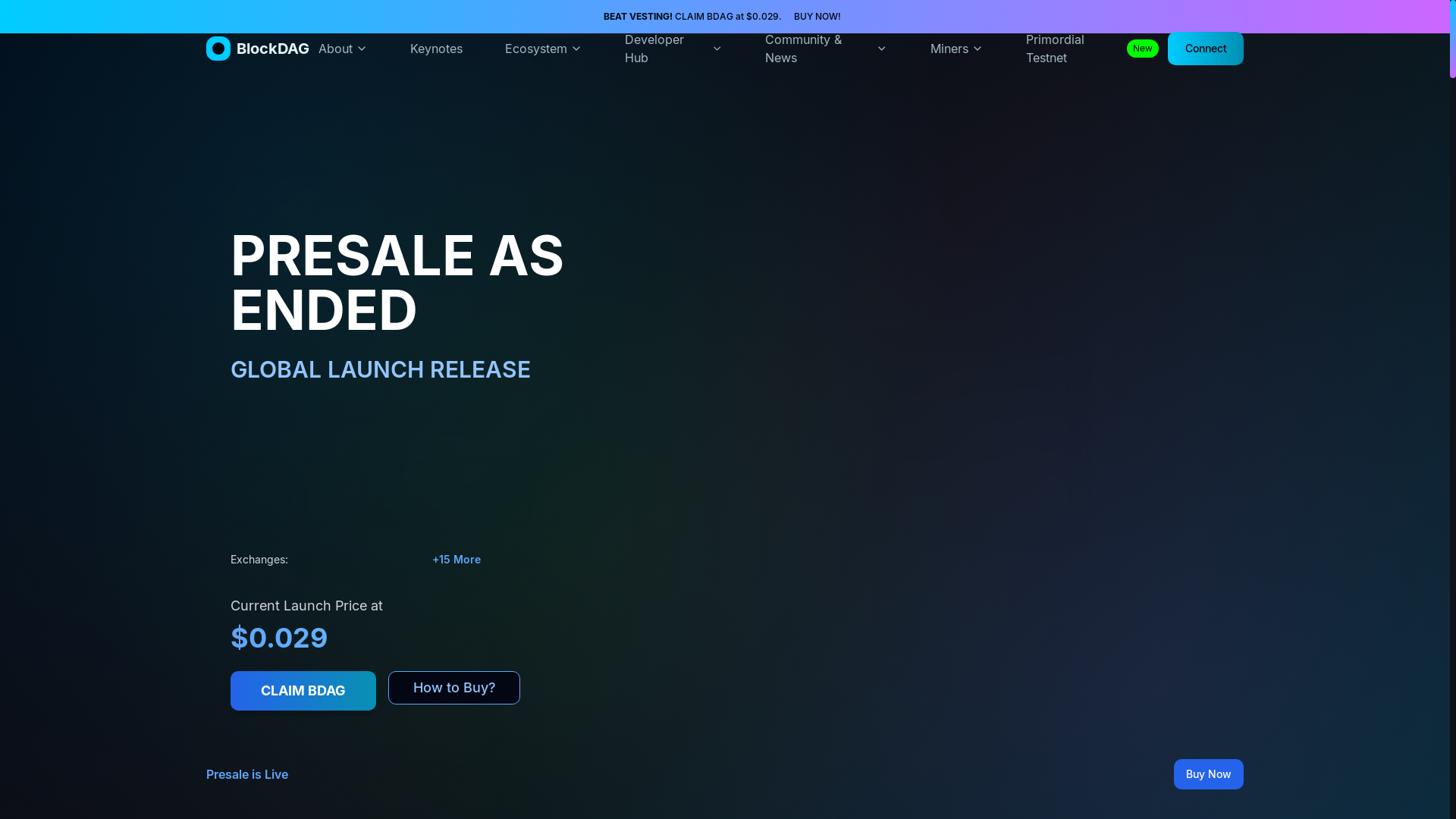Expand the About menu
This screenshot has width=1456, height=819.
[x=343, y=49]
